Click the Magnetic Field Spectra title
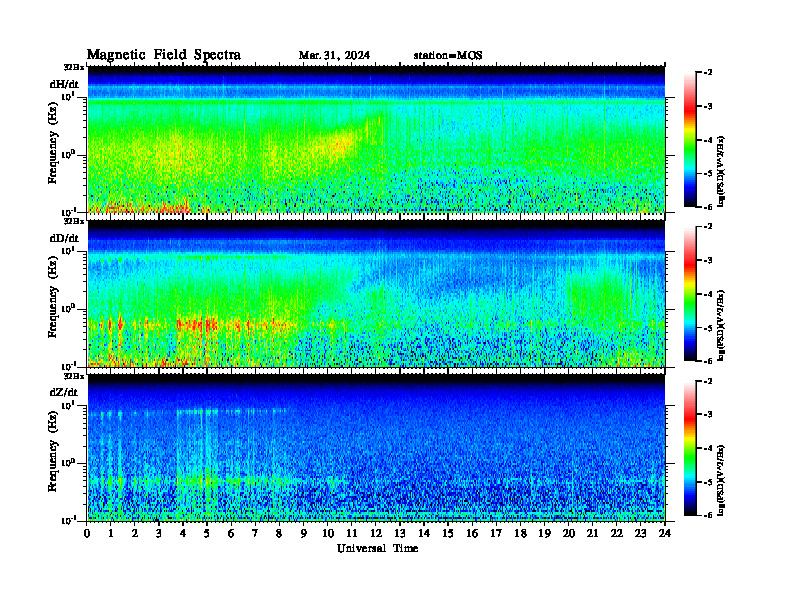Screen dimensions: 792x612 164,55
